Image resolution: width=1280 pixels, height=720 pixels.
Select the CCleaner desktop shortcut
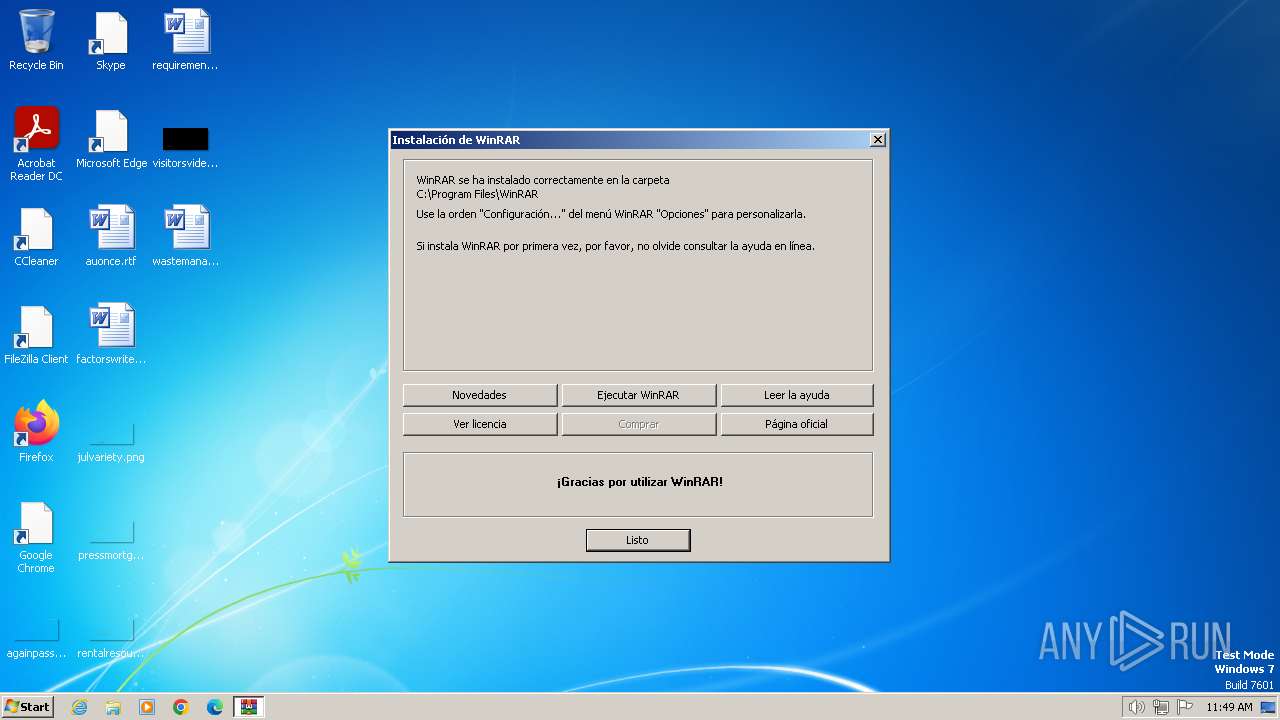[x=36, y=236]
